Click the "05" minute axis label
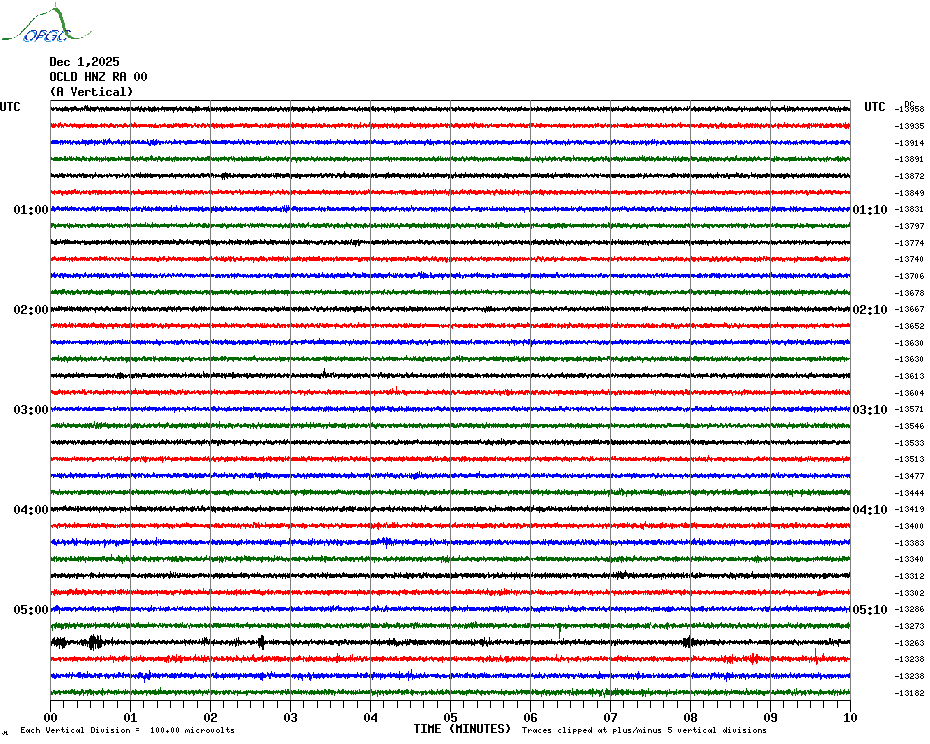Viewport: 930px width, 744px height. [x=450, y=718]
